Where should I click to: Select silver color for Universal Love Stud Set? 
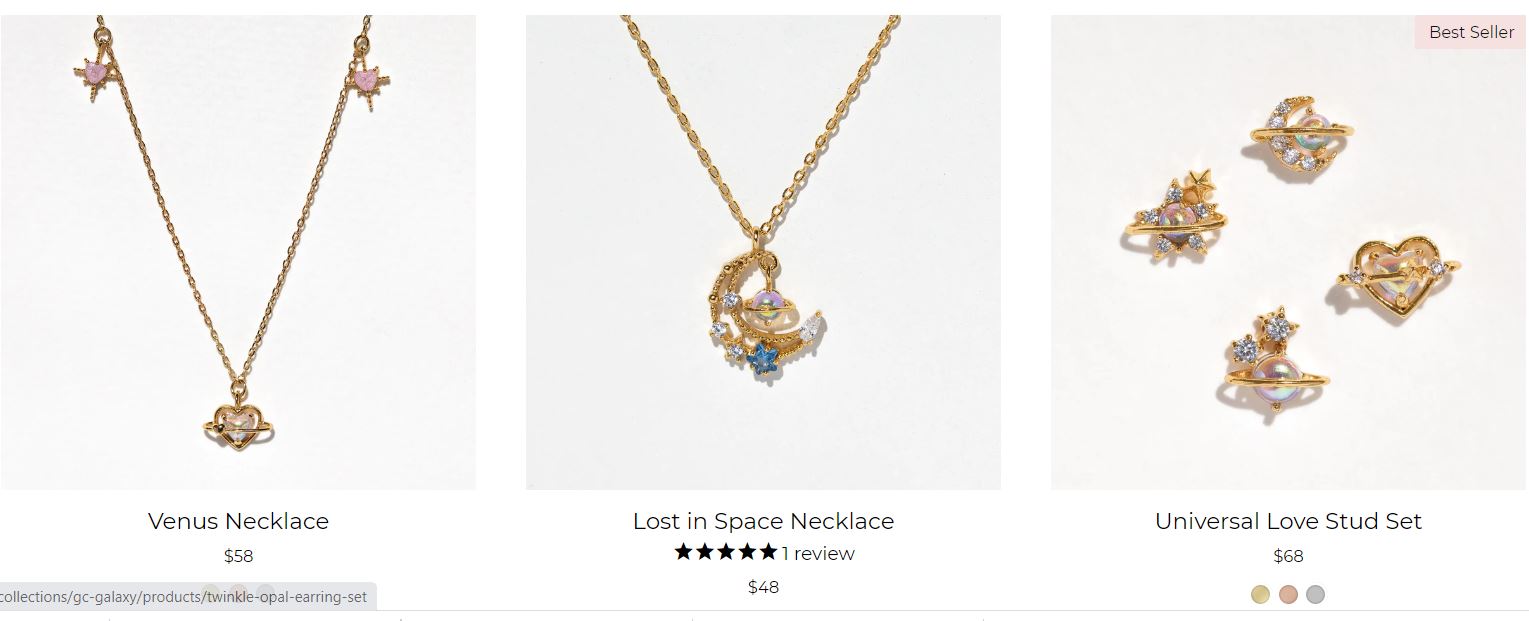click(1316, 594)
